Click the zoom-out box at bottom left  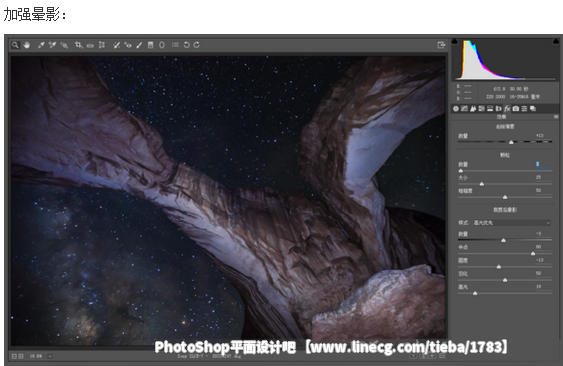[x=14, y=356]
